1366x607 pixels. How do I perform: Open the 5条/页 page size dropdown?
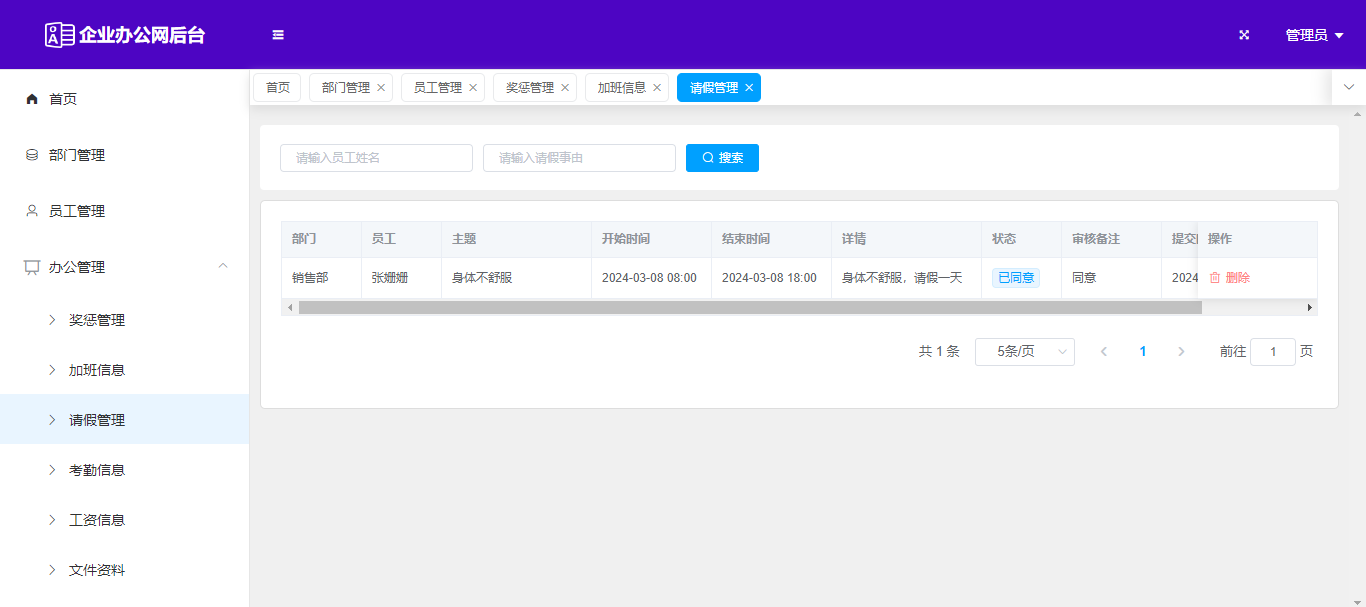pos(1024,352)
